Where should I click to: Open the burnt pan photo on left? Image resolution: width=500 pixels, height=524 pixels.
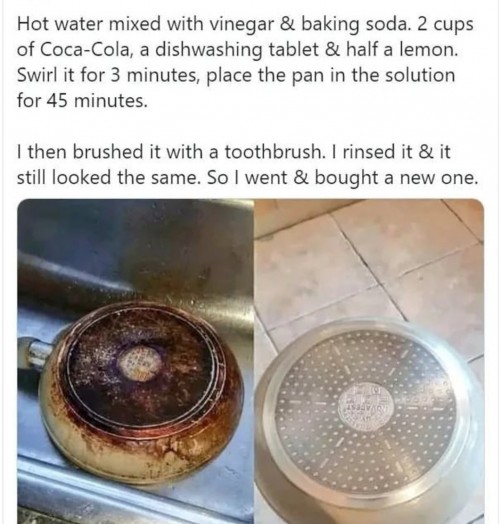(x=135, y=361)
